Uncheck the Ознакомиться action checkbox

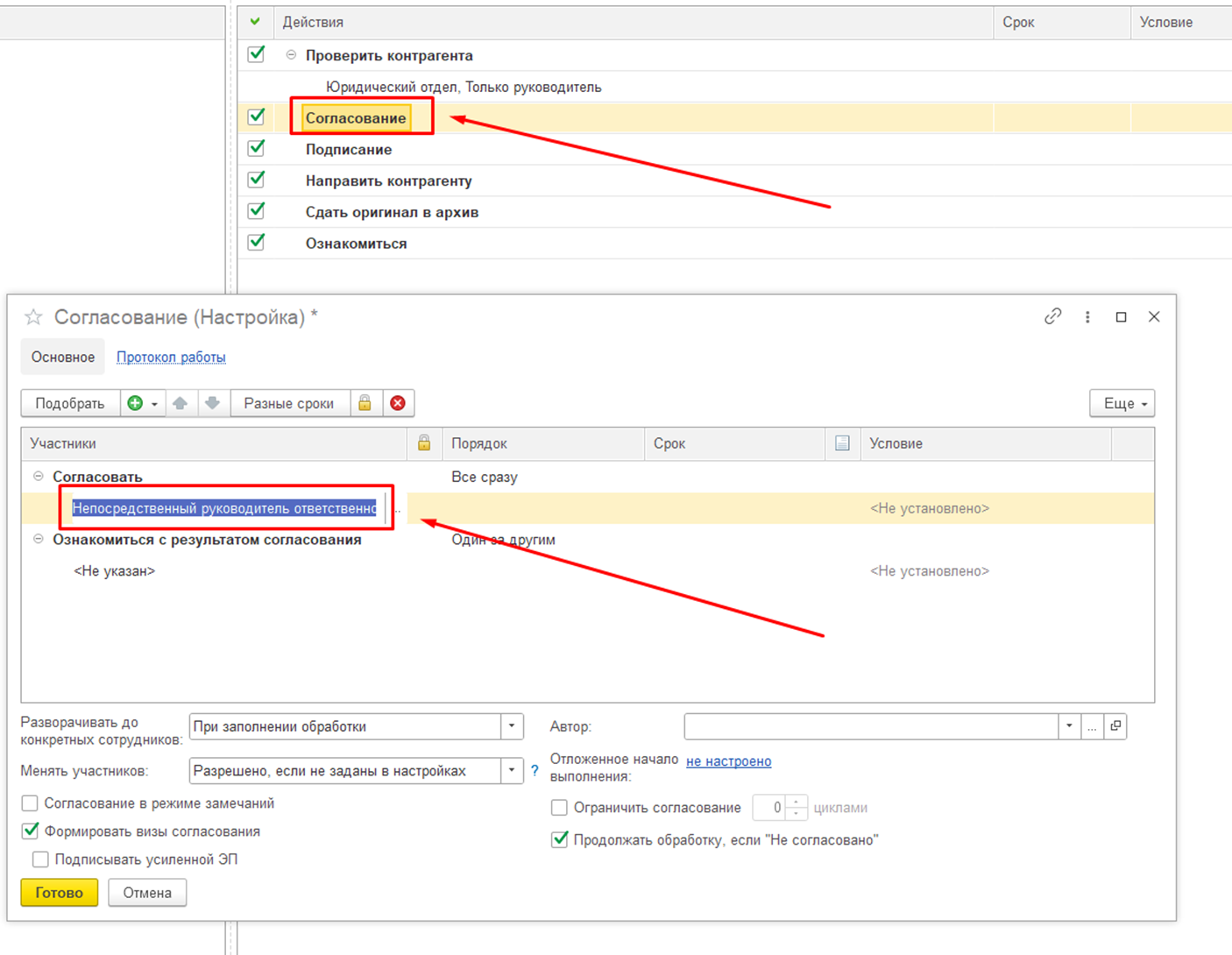[257, 242]
